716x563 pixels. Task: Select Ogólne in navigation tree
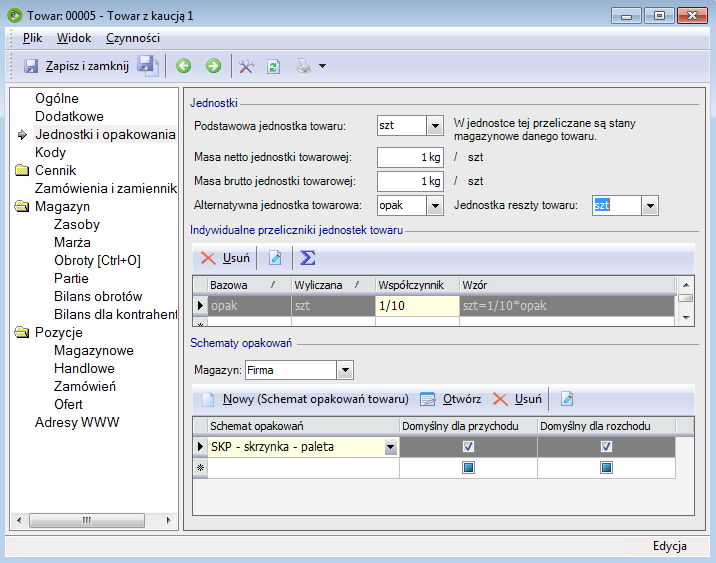pos(57,99)
